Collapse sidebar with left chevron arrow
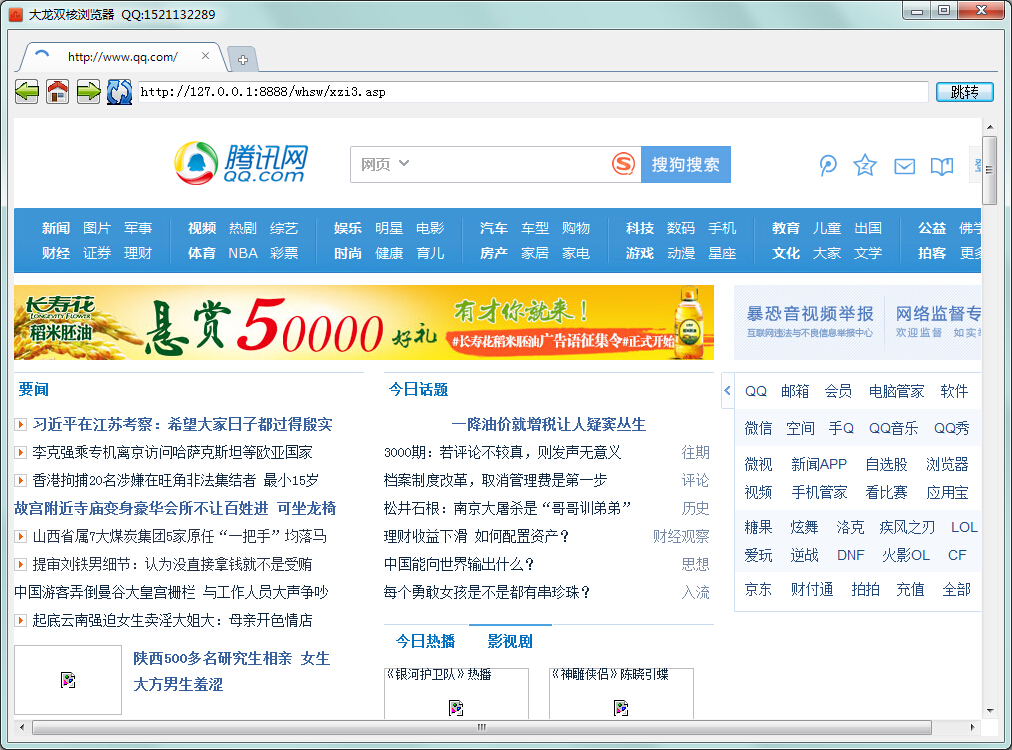Screen dimensions: 1012x750 point(727,390)
